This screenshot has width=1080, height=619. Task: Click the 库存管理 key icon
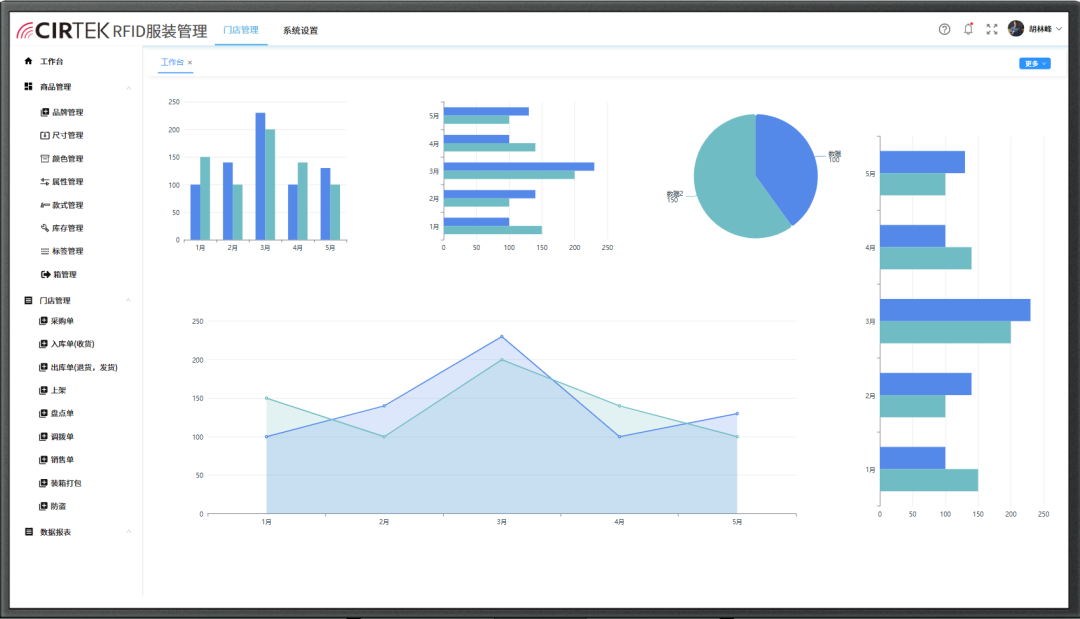tap(44, 228)
